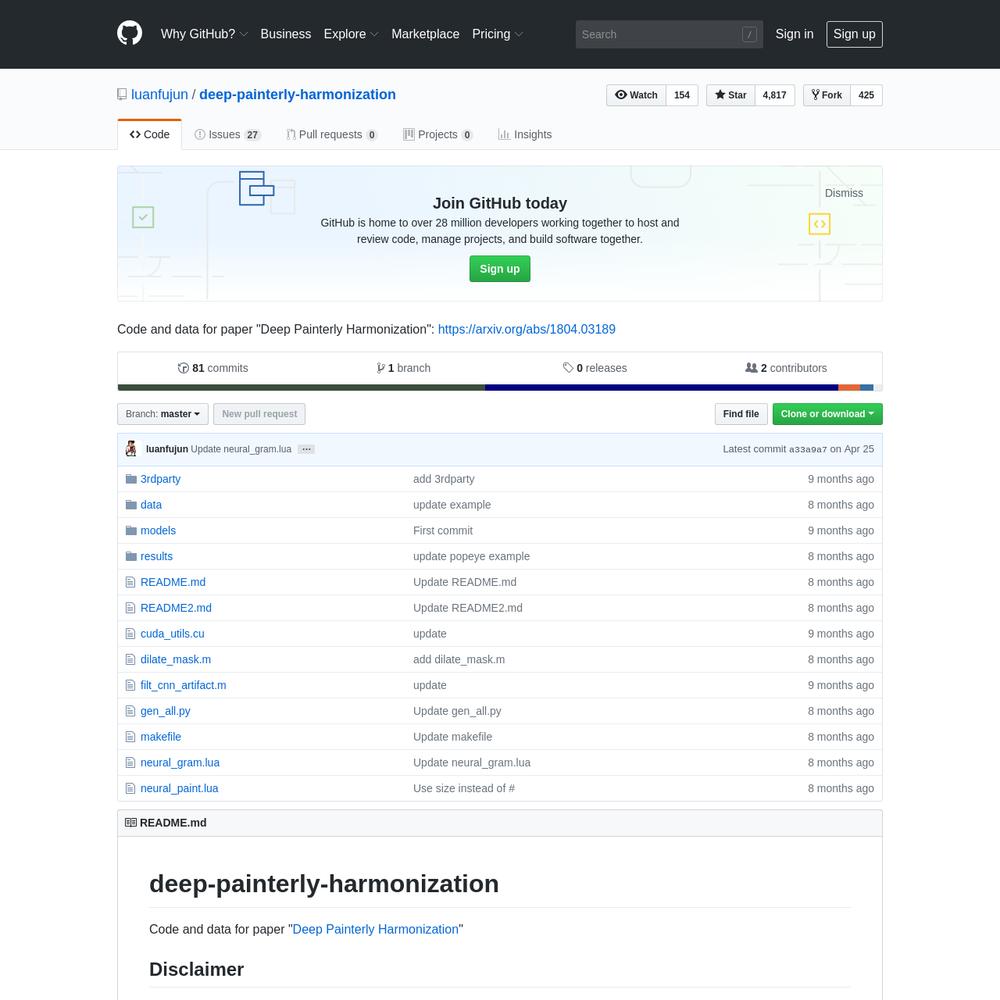Expand commit message ellipsis button
This screenshot has width=1000, height=1000.
tap(306, 450)
